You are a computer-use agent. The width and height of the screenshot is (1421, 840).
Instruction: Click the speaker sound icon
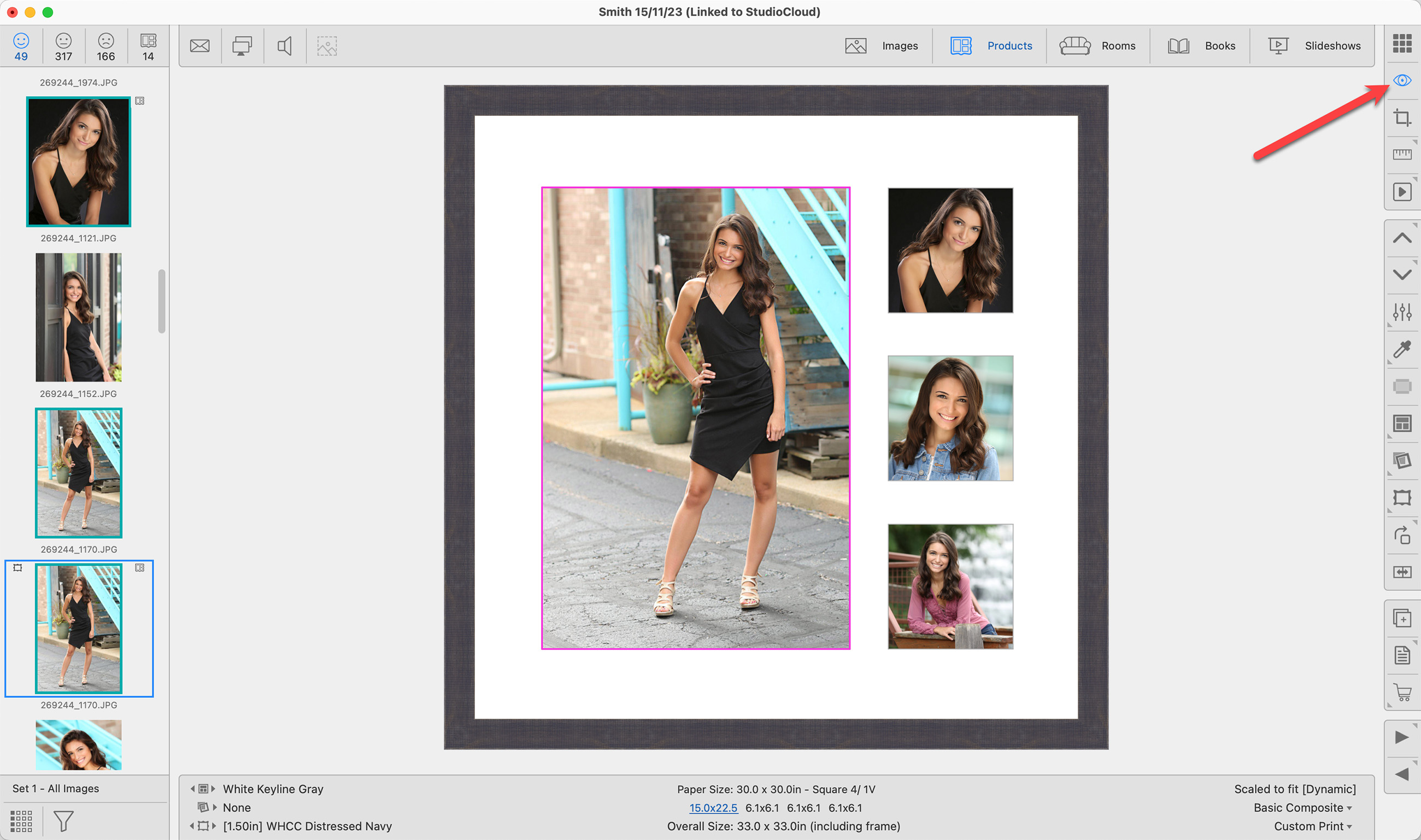click(x=285, y=46)
